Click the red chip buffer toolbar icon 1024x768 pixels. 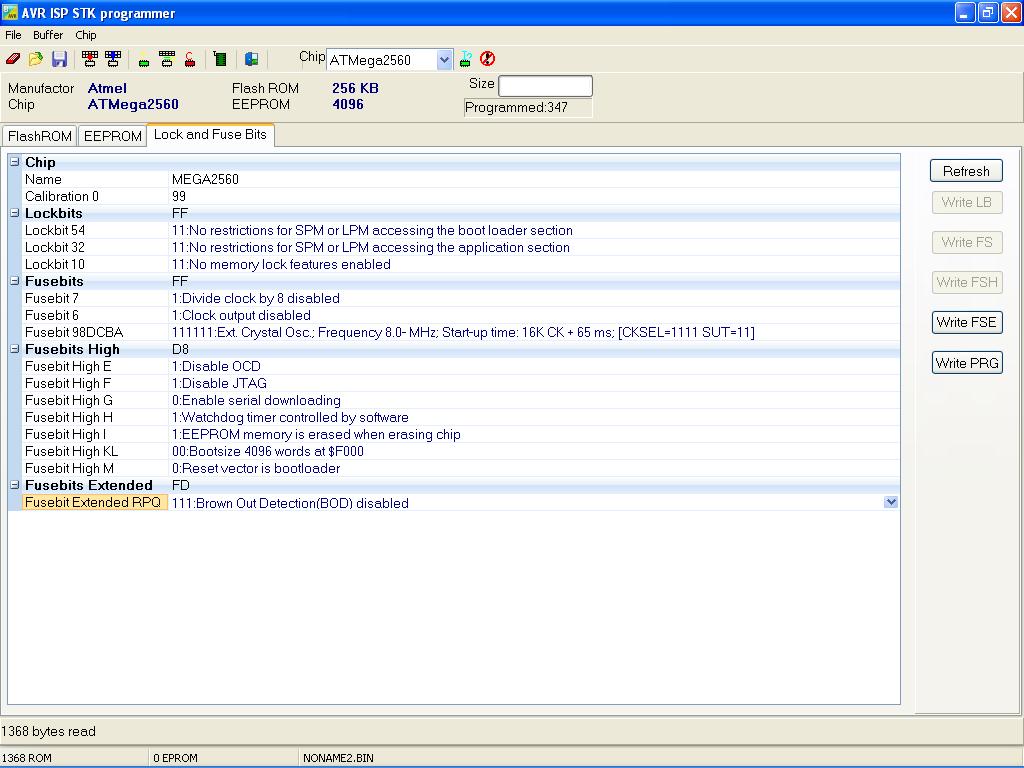90,59
